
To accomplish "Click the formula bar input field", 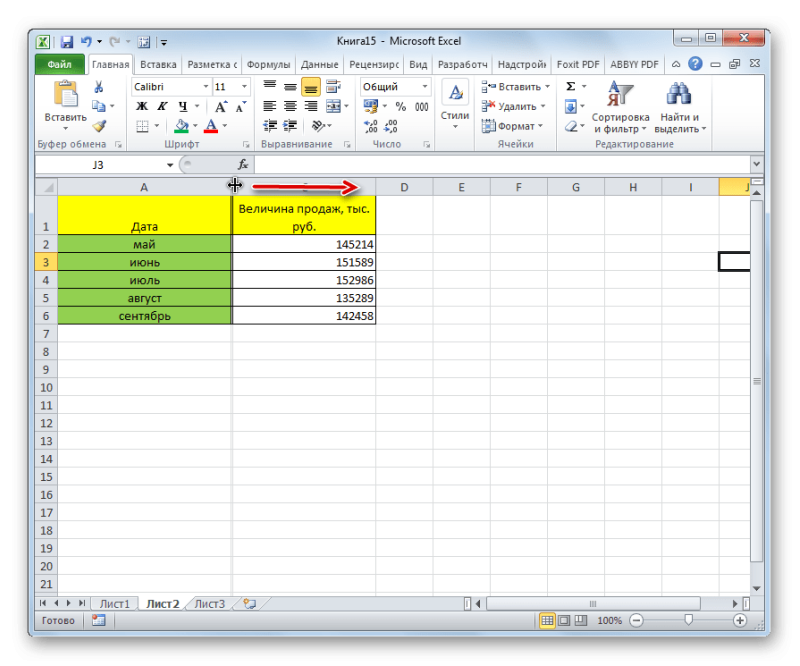I will pyautogui.click(x=502, y=164).
